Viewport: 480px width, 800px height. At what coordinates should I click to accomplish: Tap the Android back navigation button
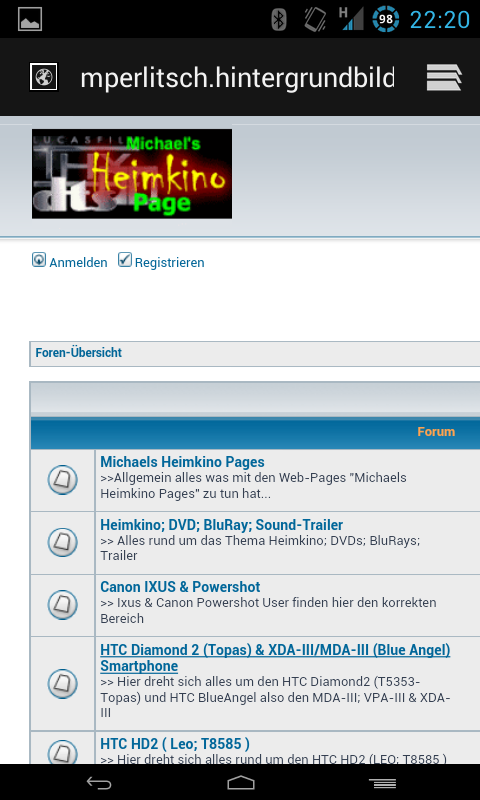click(98, 782)
